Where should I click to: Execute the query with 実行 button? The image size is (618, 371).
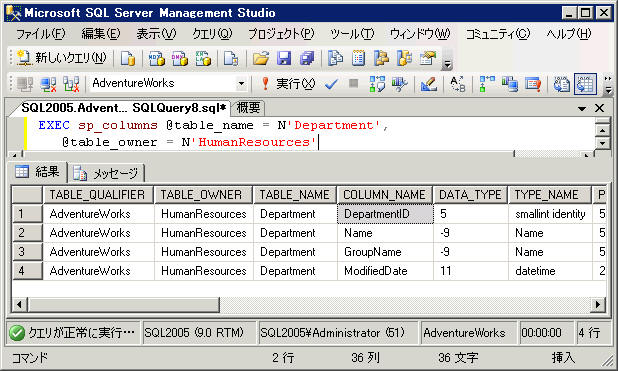pyautogui.click(x=288, y=84)
